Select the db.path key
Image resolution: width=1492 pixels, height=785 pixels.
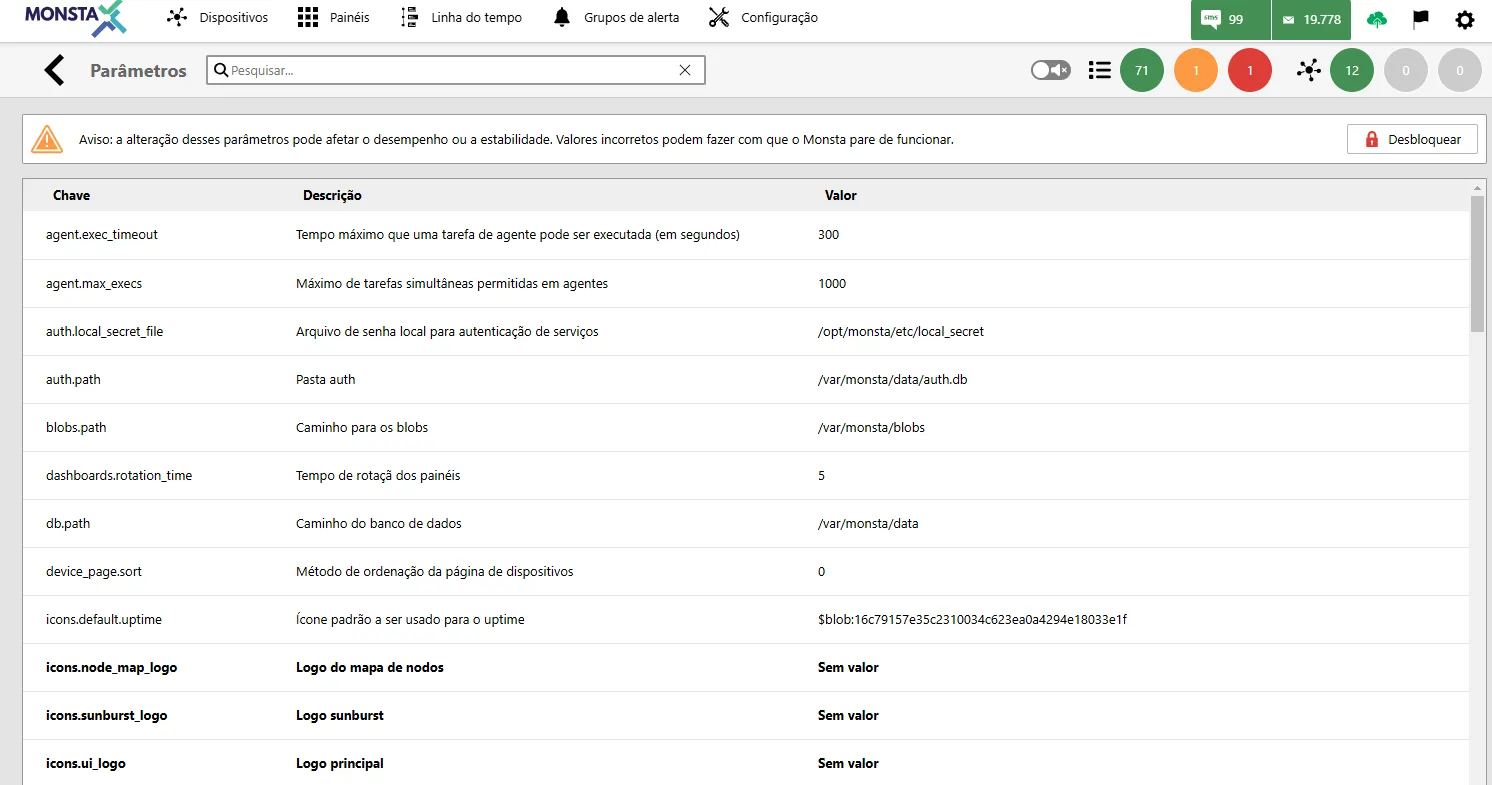(x=68, y=523)
